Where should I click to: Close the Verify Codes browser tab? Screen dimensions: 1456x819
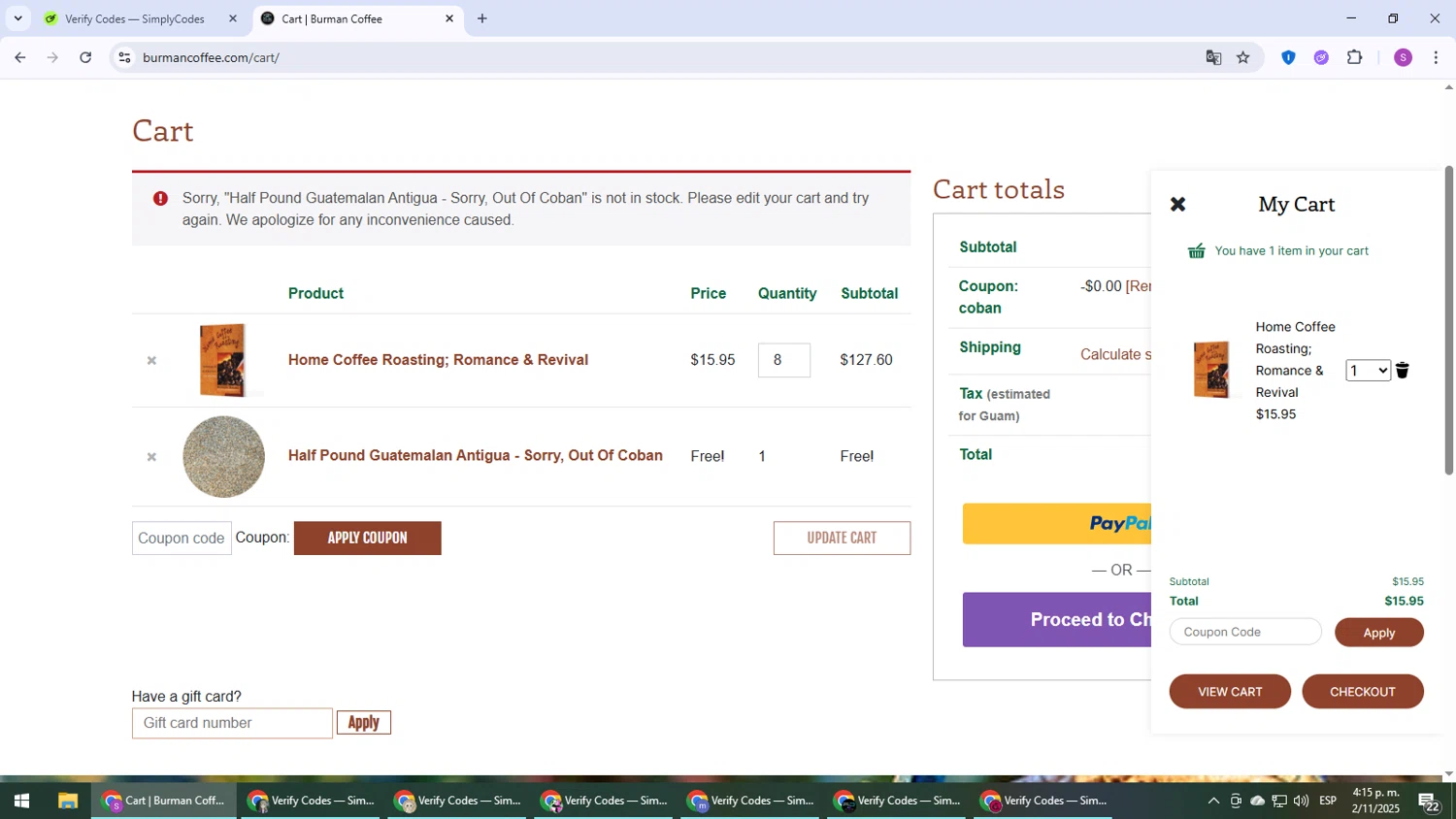click(x=232, y=18)
